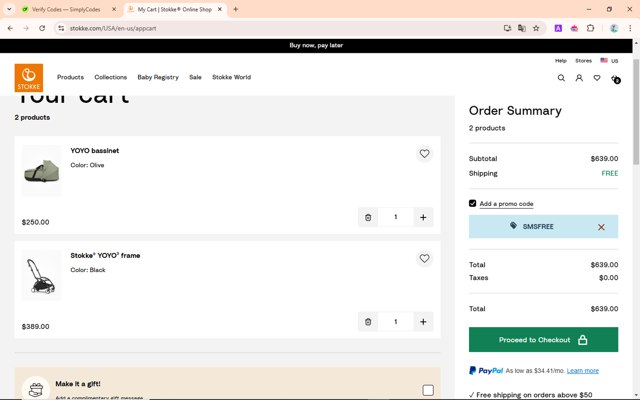Screen dimensions: 640x400
Task: Click the Chrome profile avatar
Action: 614,28
